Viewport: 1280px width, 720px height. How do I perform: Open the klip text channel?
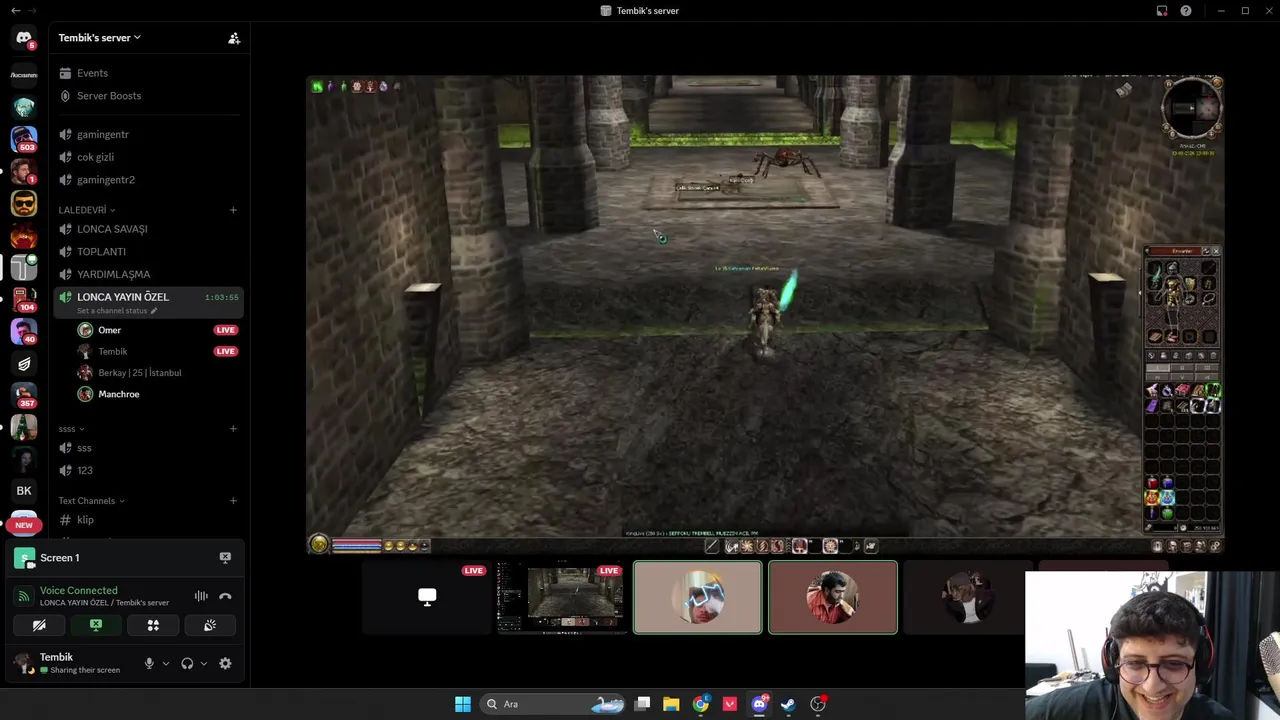click(x=149, y=520)
